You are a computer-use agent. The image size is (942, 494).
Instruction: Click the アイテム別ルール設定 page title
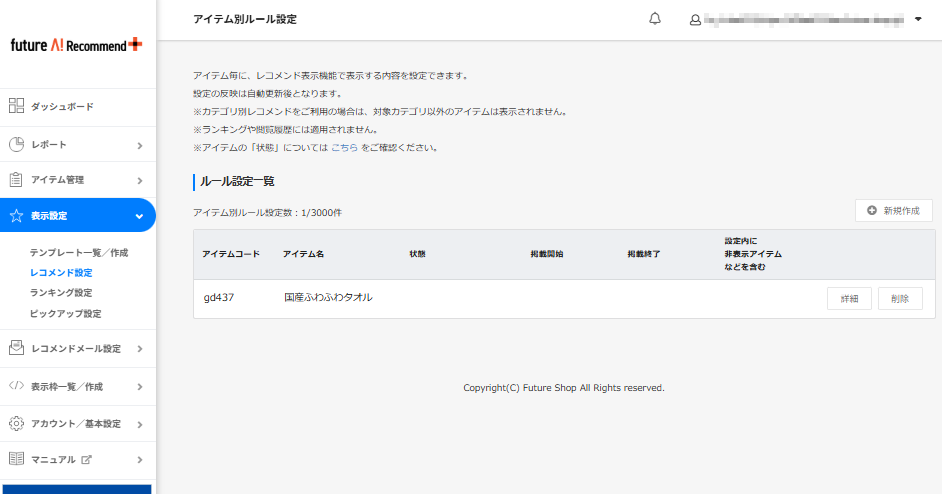click(245, 19)
